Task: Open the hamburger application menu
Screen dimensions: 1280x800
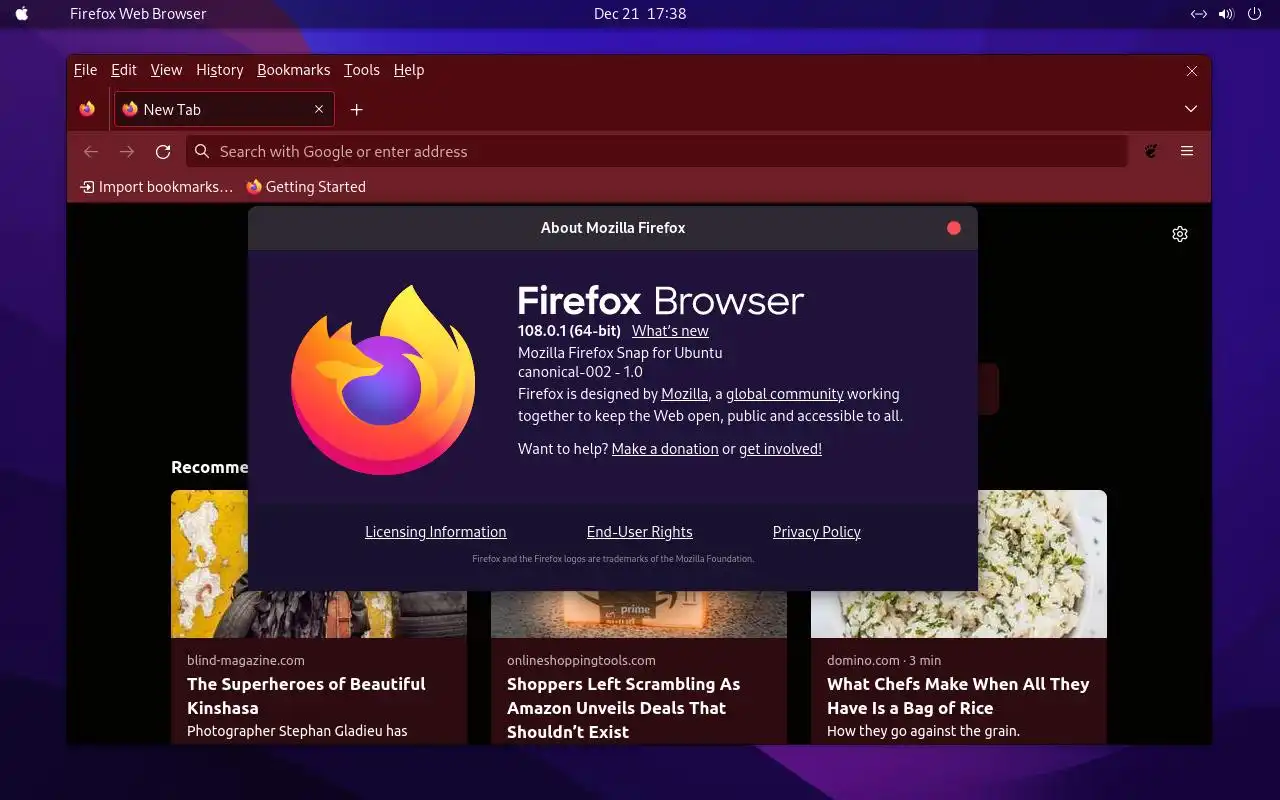Action: click(x=1187, y=151)
